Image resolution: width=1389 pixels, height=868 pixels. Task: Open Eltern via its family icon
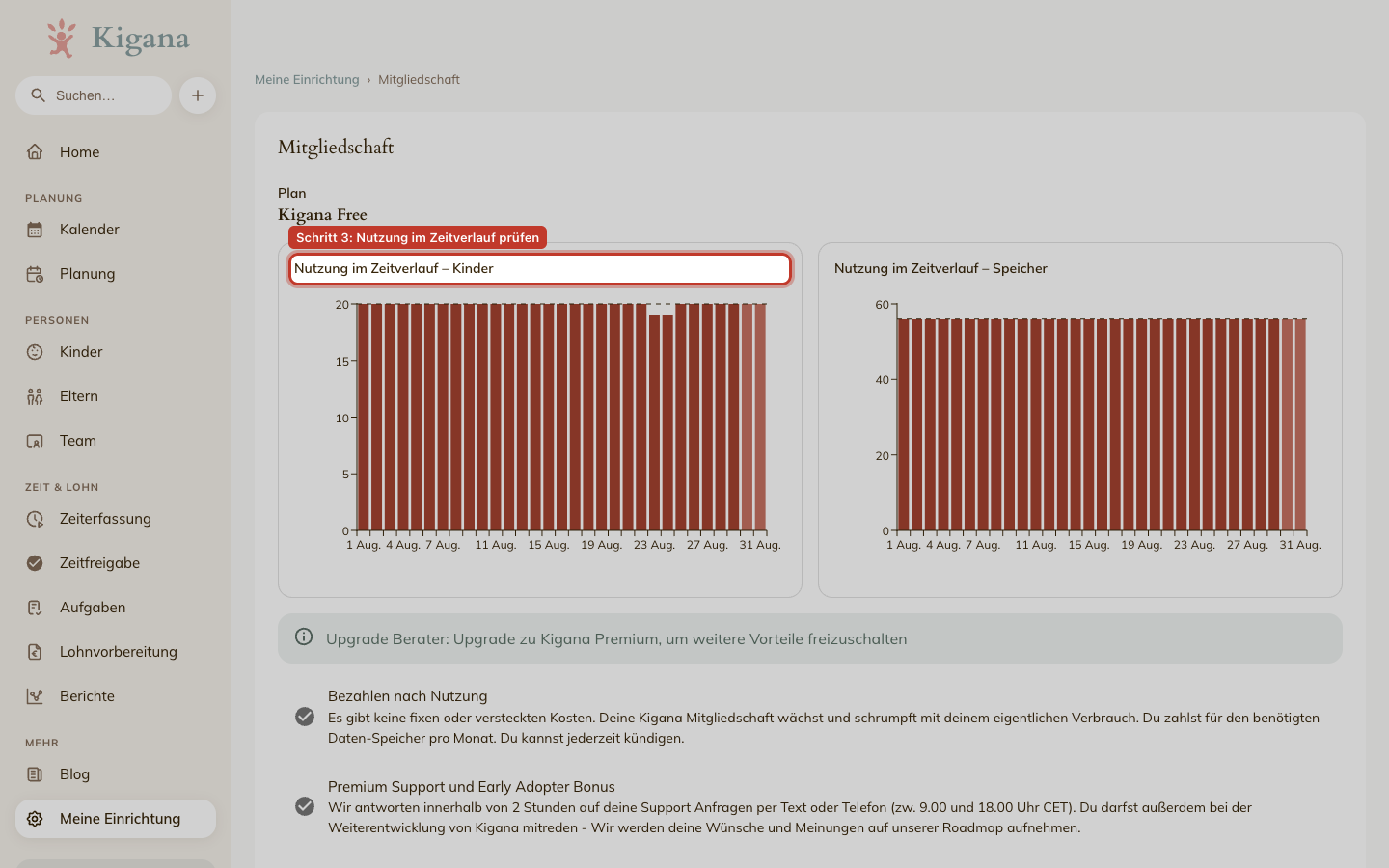pos(35,396)
